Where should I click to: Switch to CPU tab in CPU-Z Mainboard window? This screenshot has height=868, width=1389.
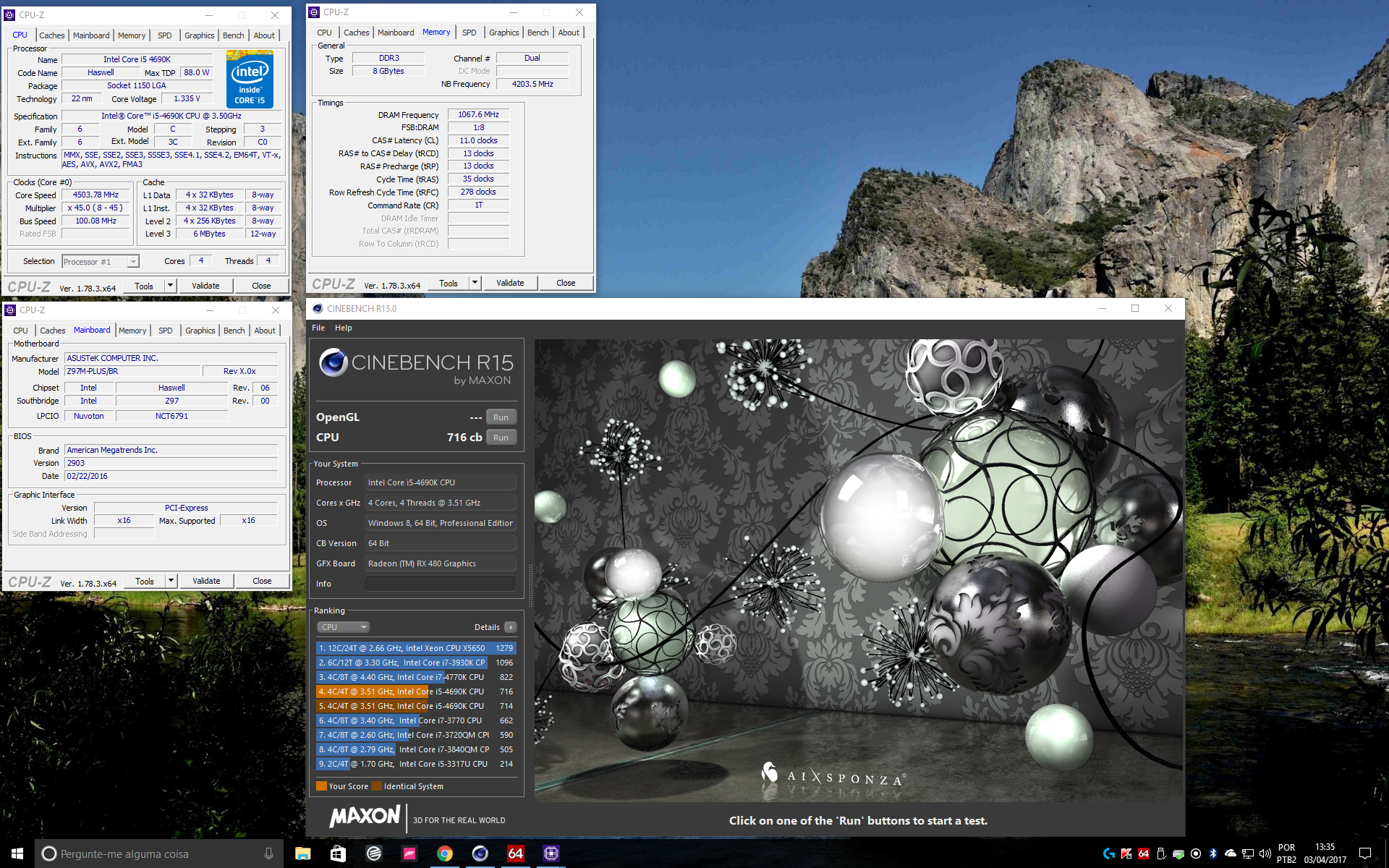(x=20, y=331)
